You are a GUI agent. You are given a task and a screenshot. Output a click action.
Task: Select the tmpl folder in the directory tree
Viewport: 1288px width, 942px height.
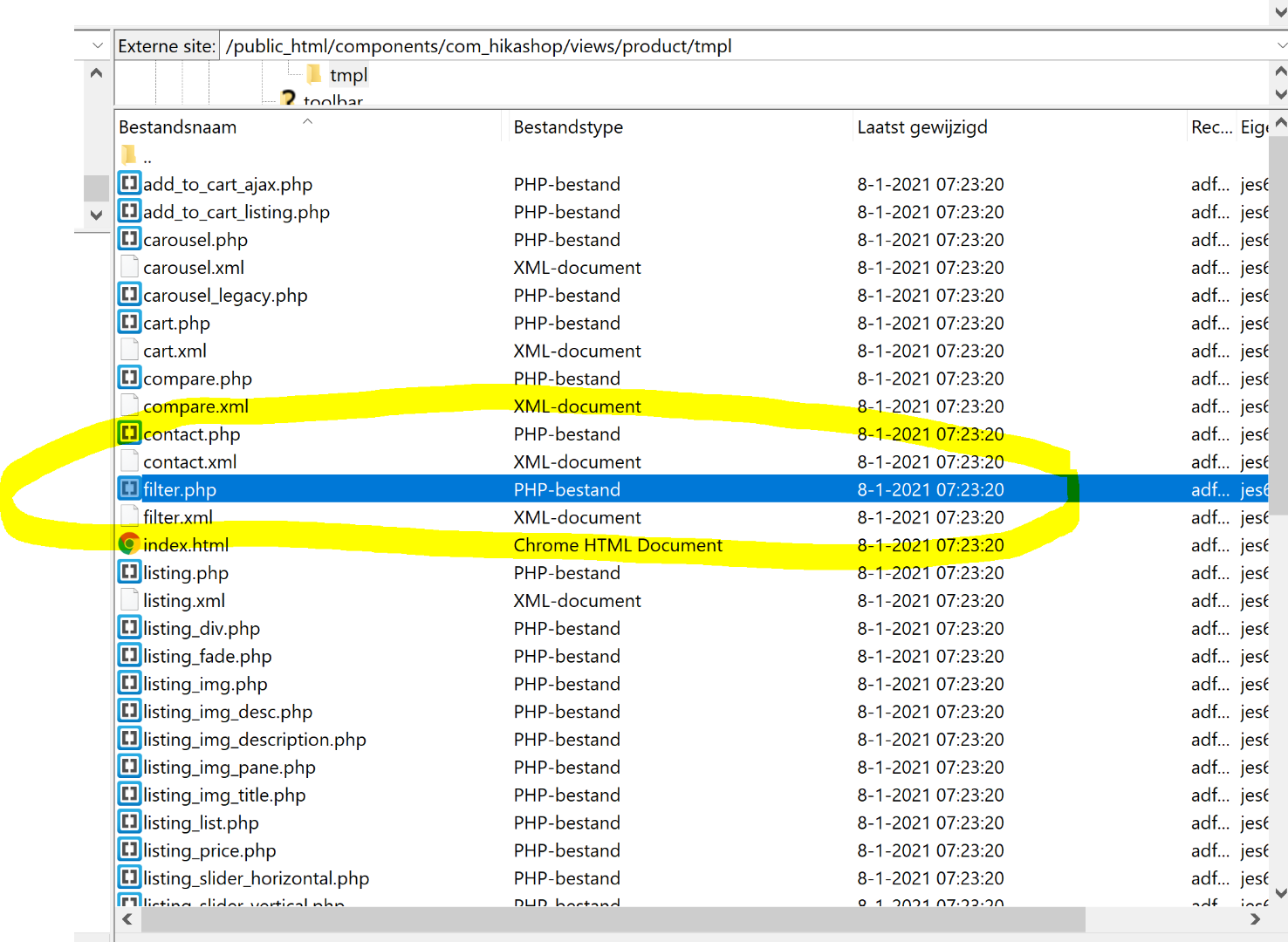tap(348, 76)
